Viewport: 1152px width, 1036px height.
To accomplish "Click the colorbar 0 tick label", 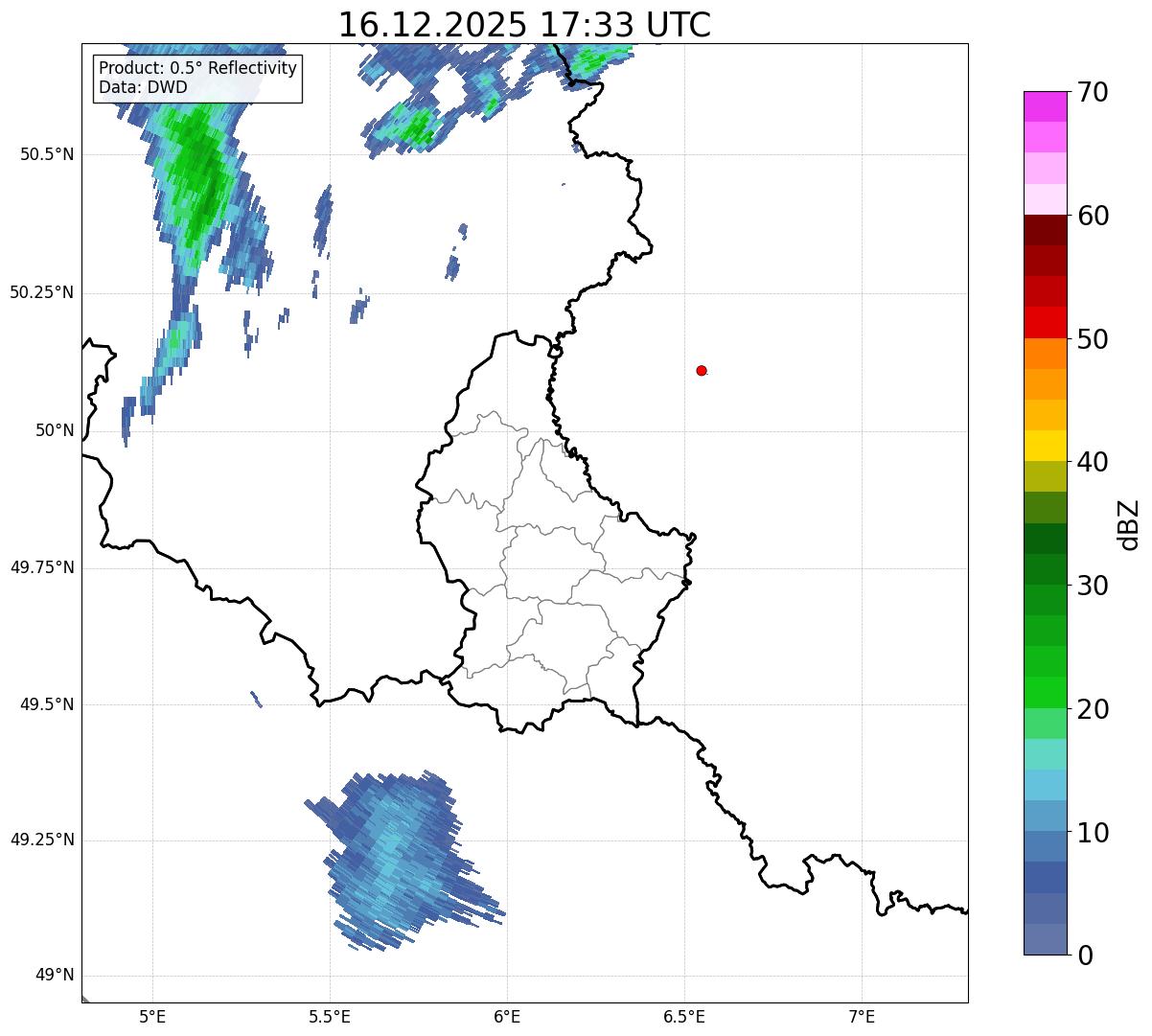I will 1084,955.
